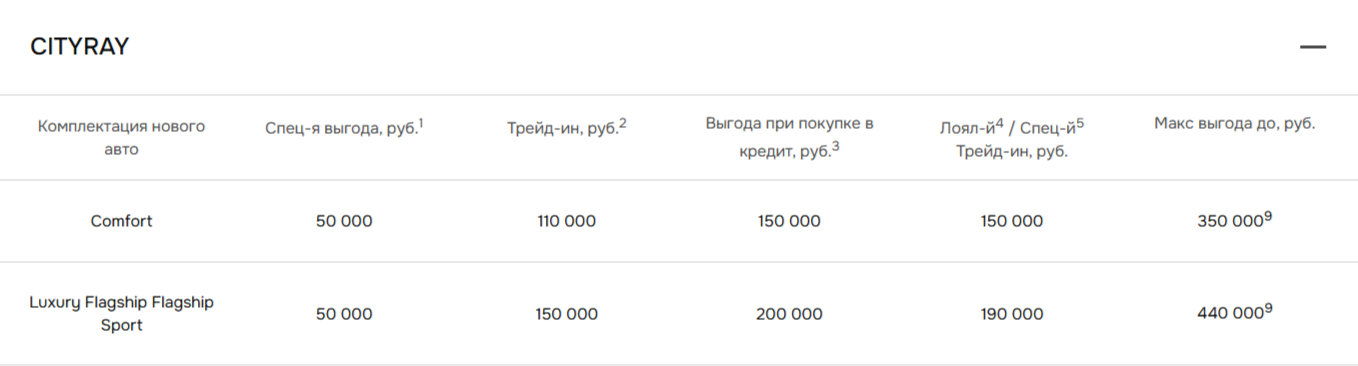Select the Comfort trim row label

tap(121, 221)
